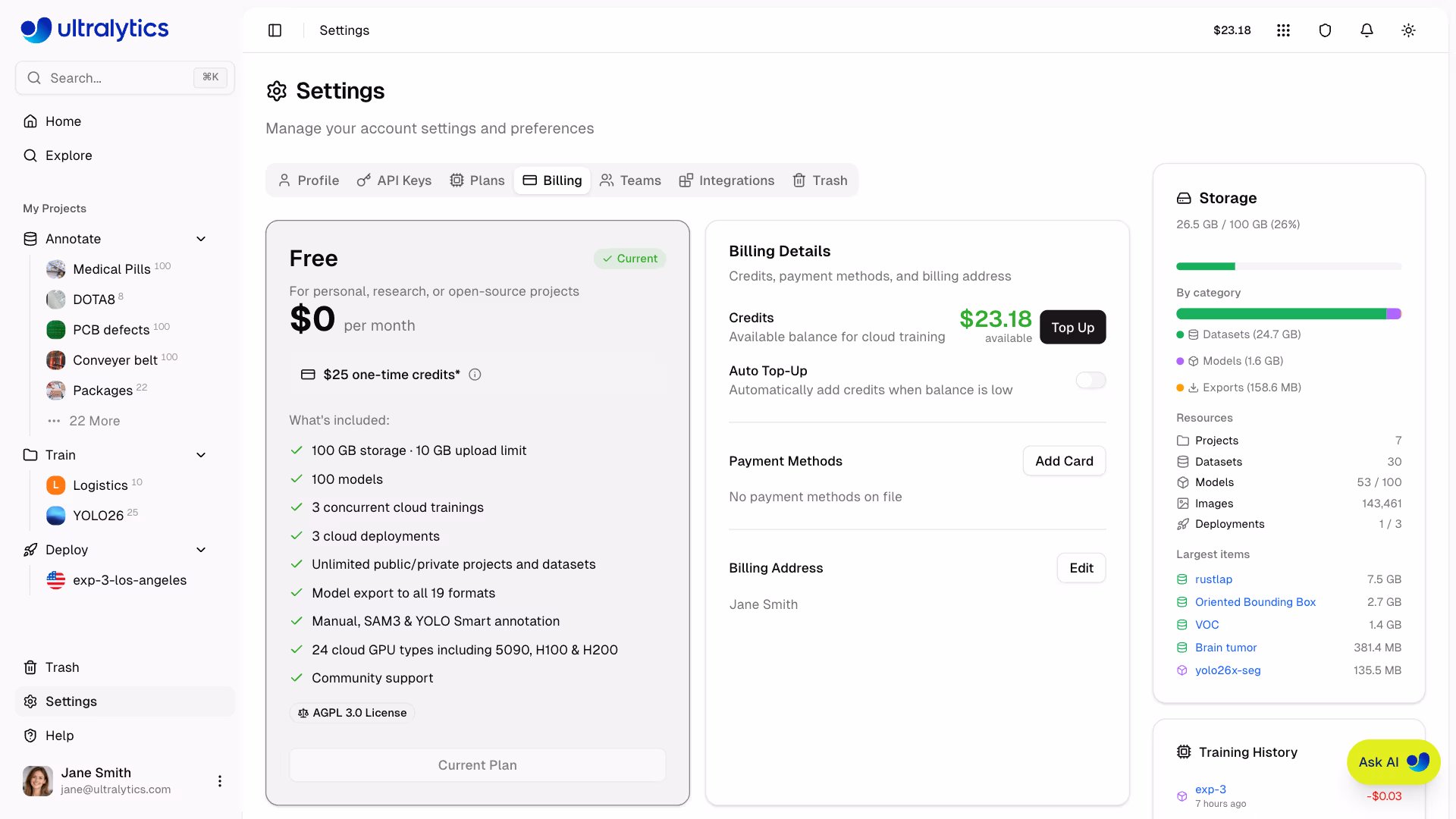Click the Home icon in sidebar
This screenshot has height=819, width=1456.
pos(30,121)
